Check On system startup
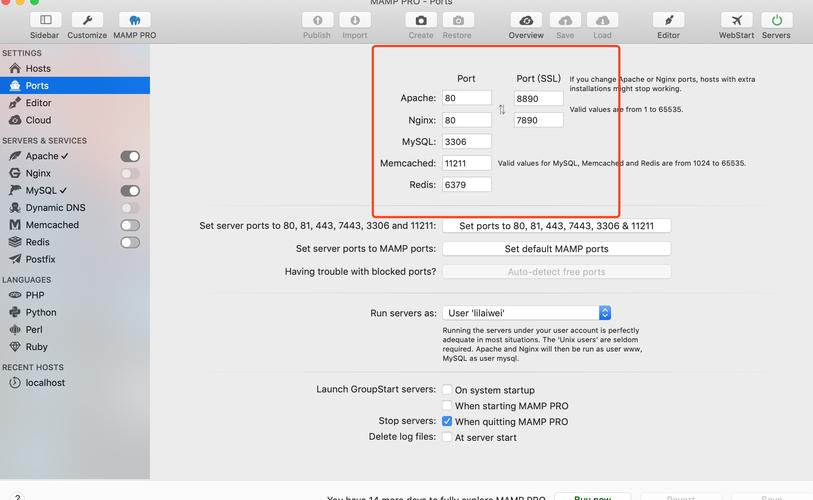This screenshot has height=500, width=813. [447, 390]
